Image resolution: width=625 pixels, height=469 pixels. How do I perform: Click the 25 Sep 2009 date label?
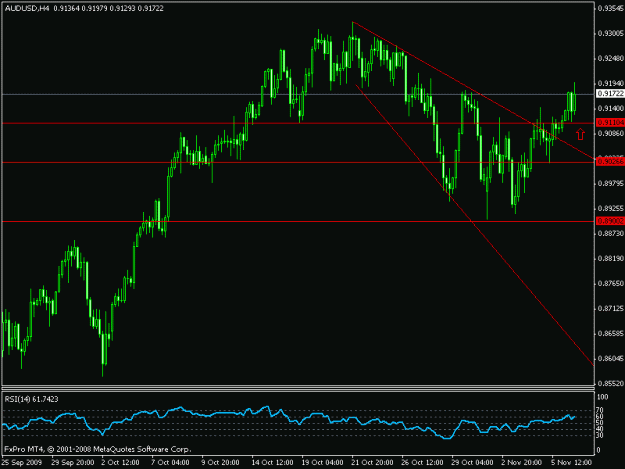22,463
